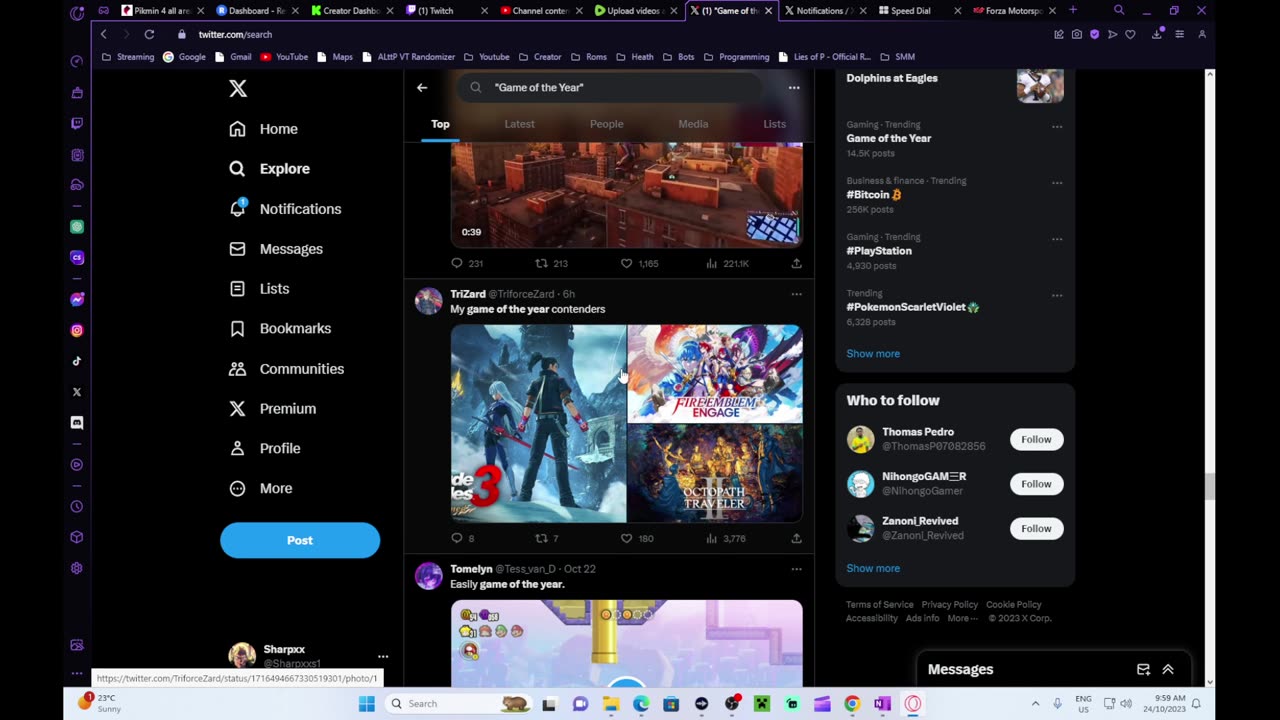Reply to TriZard's post
The height and width of the screenshot is (720, 1280).
[462, 538]
